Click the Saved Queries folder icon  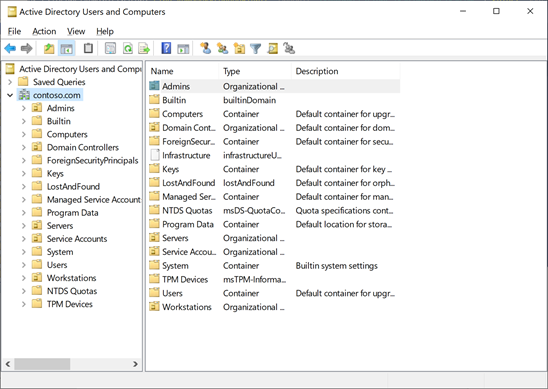click(x=23, y=81)
